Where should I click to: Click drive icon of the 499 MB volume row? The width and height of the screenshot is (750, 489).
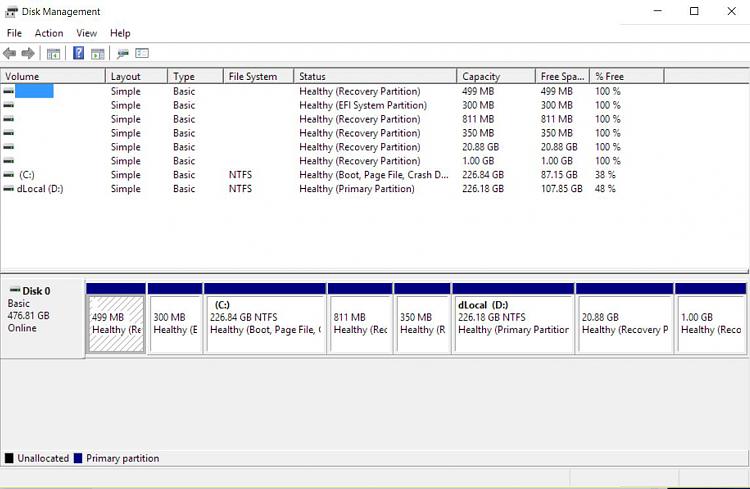point(9,91)
